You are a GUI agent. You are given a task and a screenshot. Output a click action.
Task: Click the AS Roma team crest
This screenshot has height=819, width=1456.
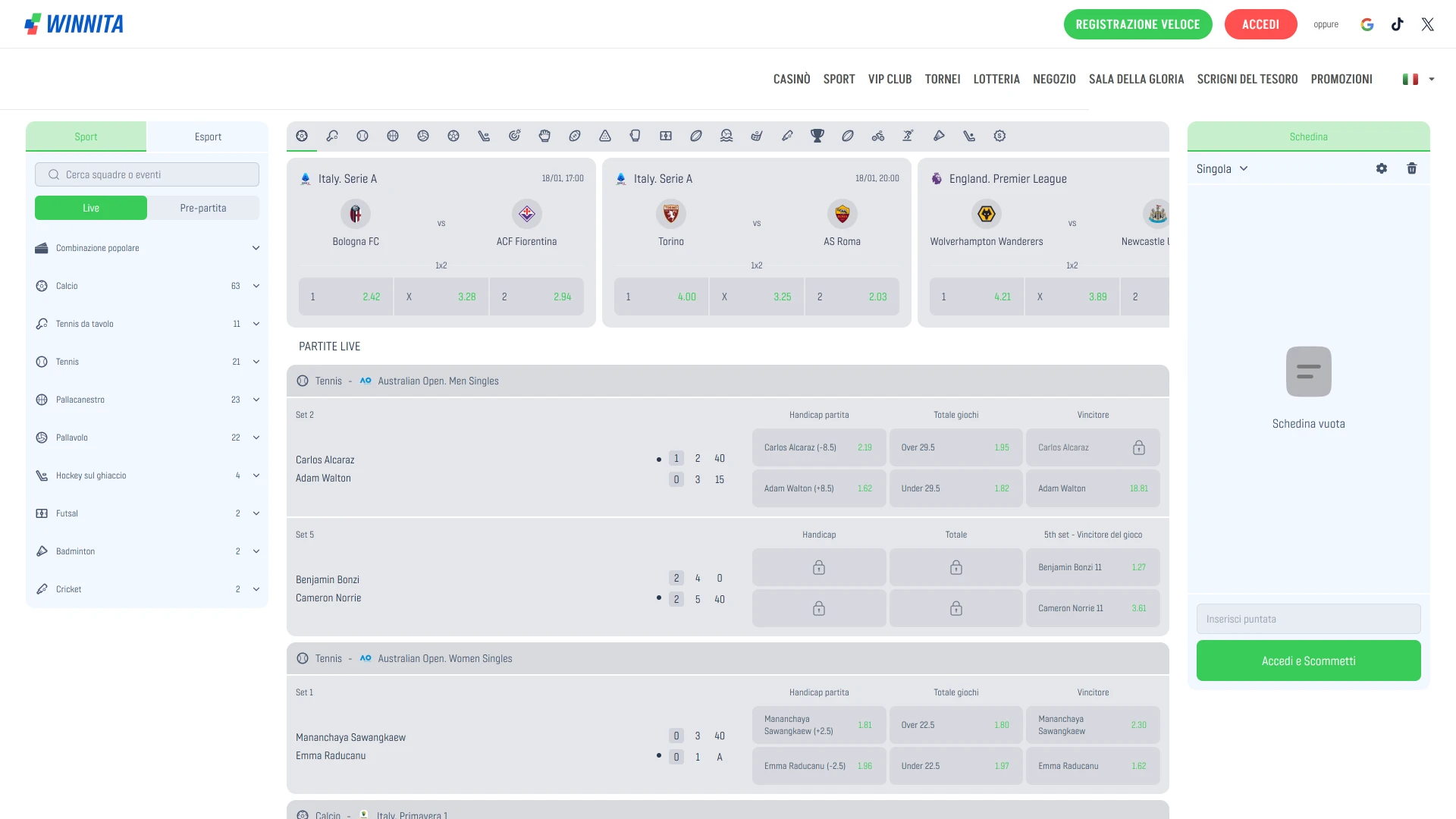point(843,214)
